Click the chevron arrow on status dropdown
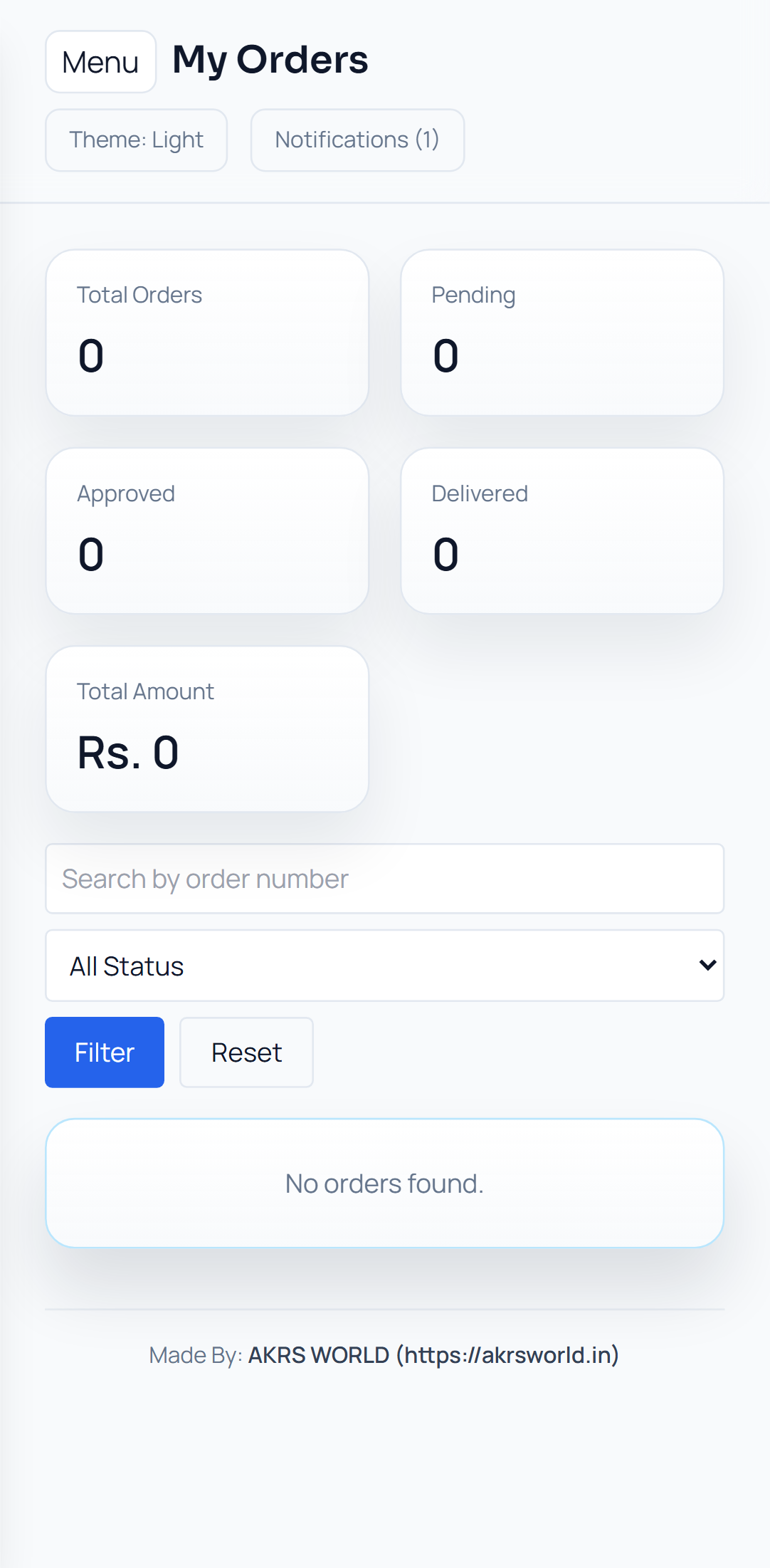The height and width of the screenshot is (1568, 770). pyautogui.click(x=707, y=966)
